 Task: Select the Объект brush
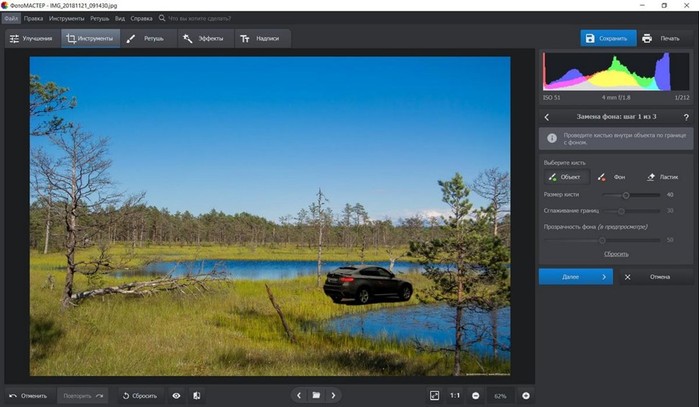pyautogui.click(x=566, y=177)
